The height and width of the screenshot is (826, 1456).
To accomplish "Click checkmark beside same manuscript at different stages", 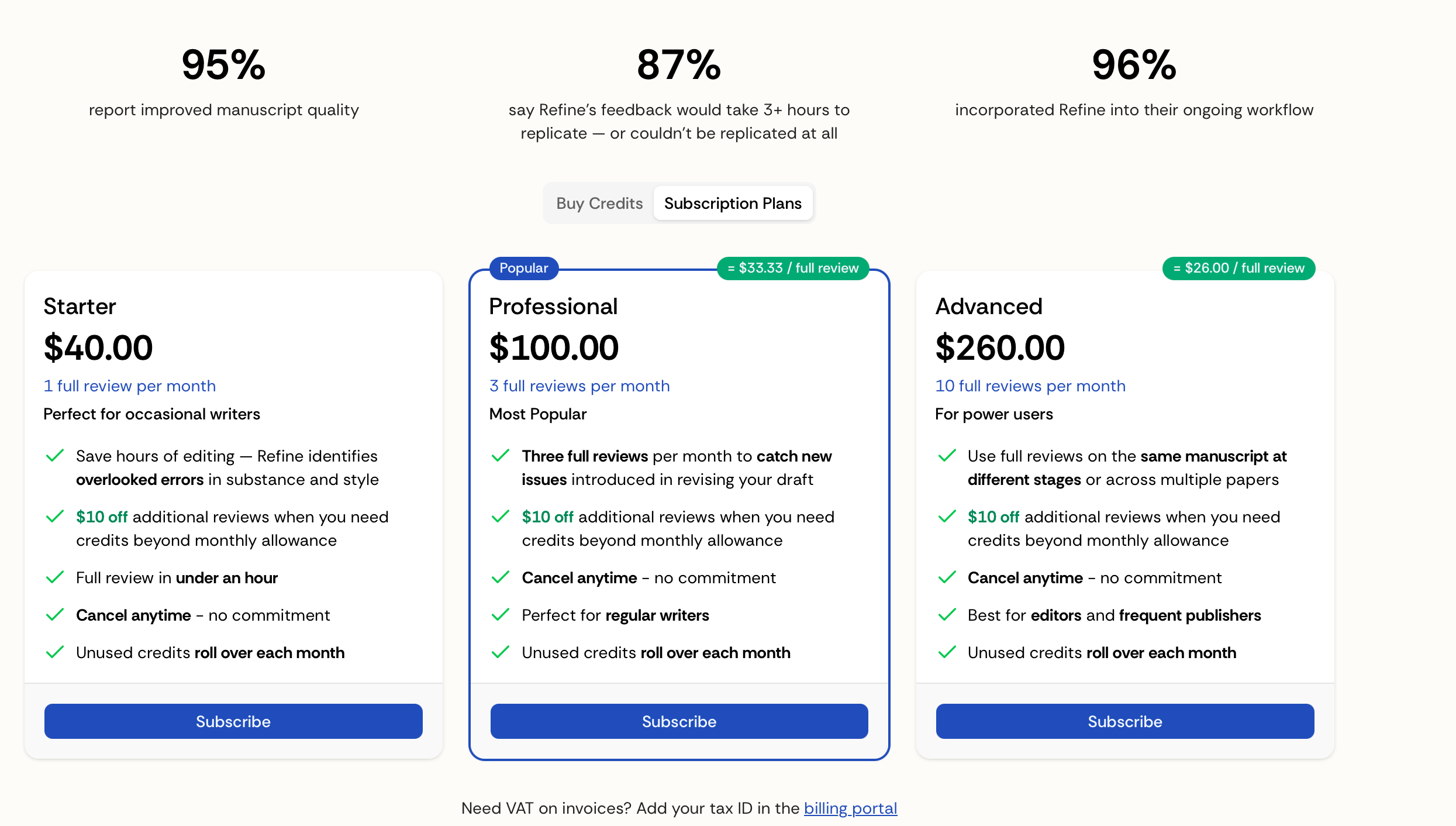I will click(947, 456).
